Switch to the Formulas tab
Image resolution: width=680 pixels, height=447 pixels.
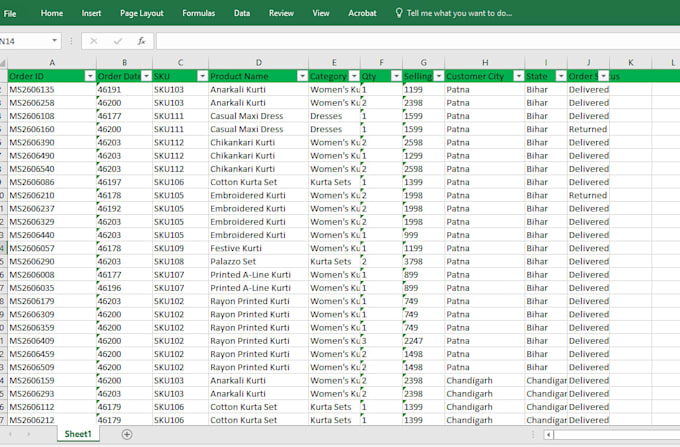[x=199, y=13]
